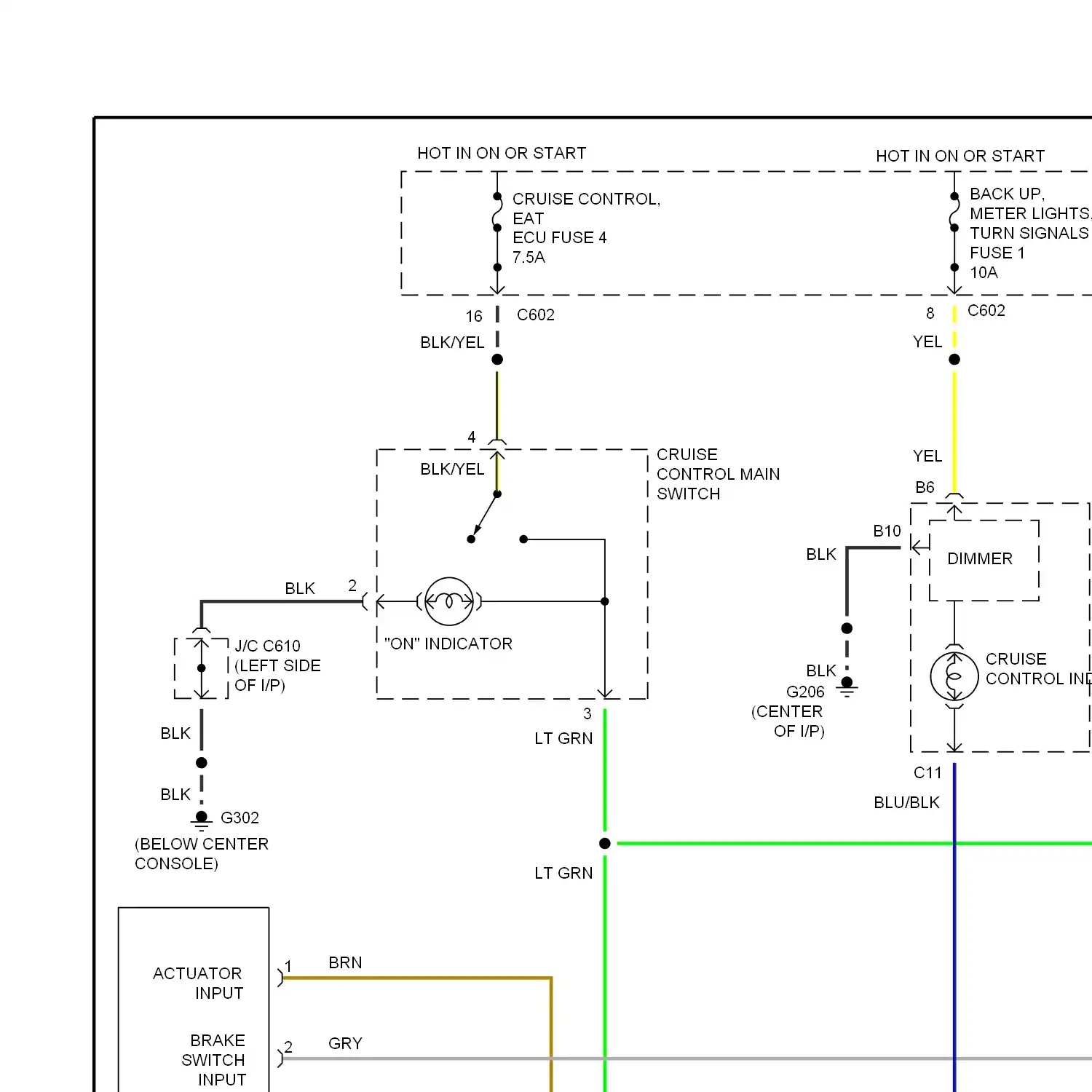Click the blue BLU/BLK vertical wire
Image resolution: width=1092 pixels, height=1092 pixels.
954,927
